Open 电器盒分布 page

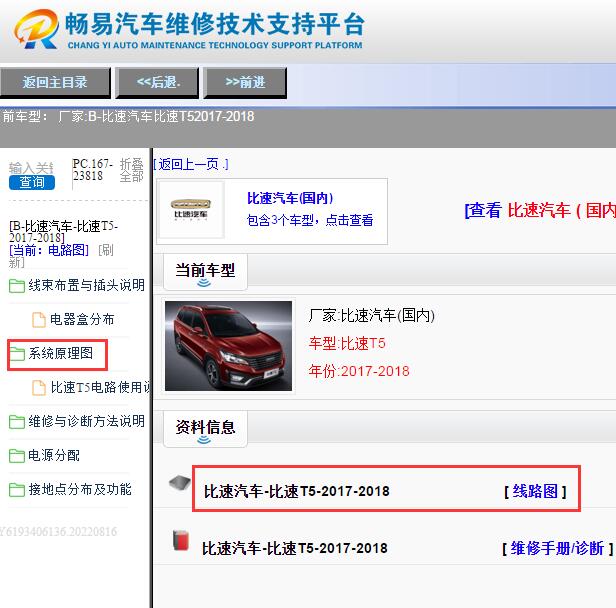(x=82, y=319)
